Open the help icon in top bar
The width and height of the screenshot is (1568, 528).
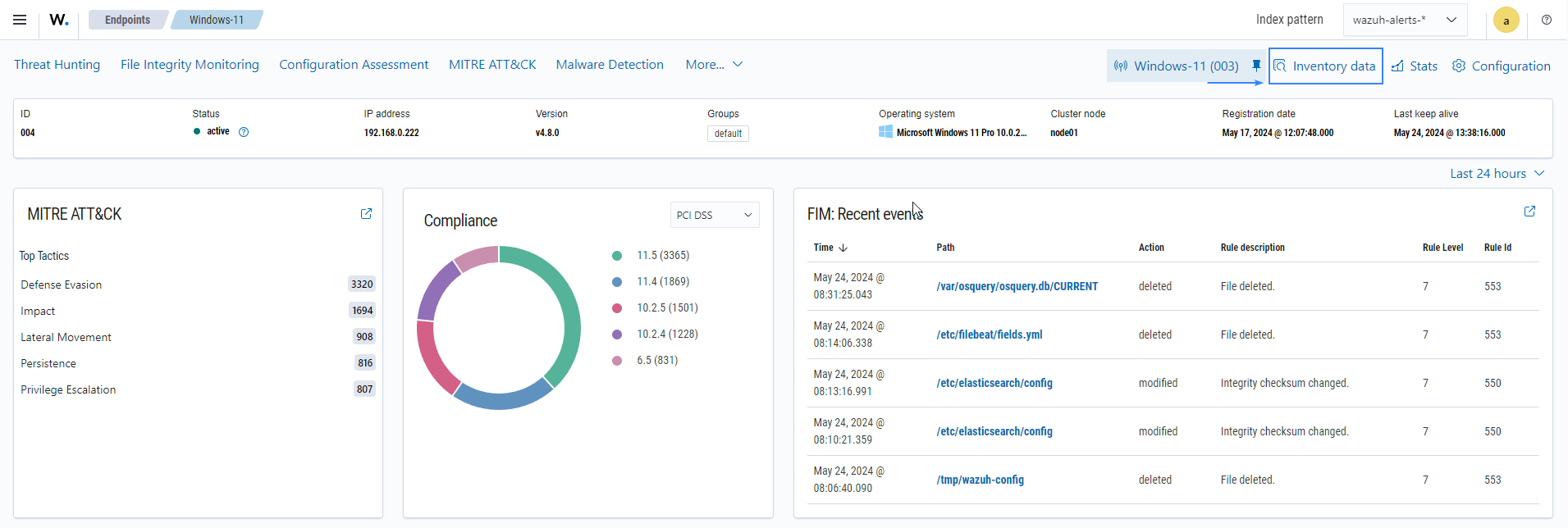click(1547, 20)
